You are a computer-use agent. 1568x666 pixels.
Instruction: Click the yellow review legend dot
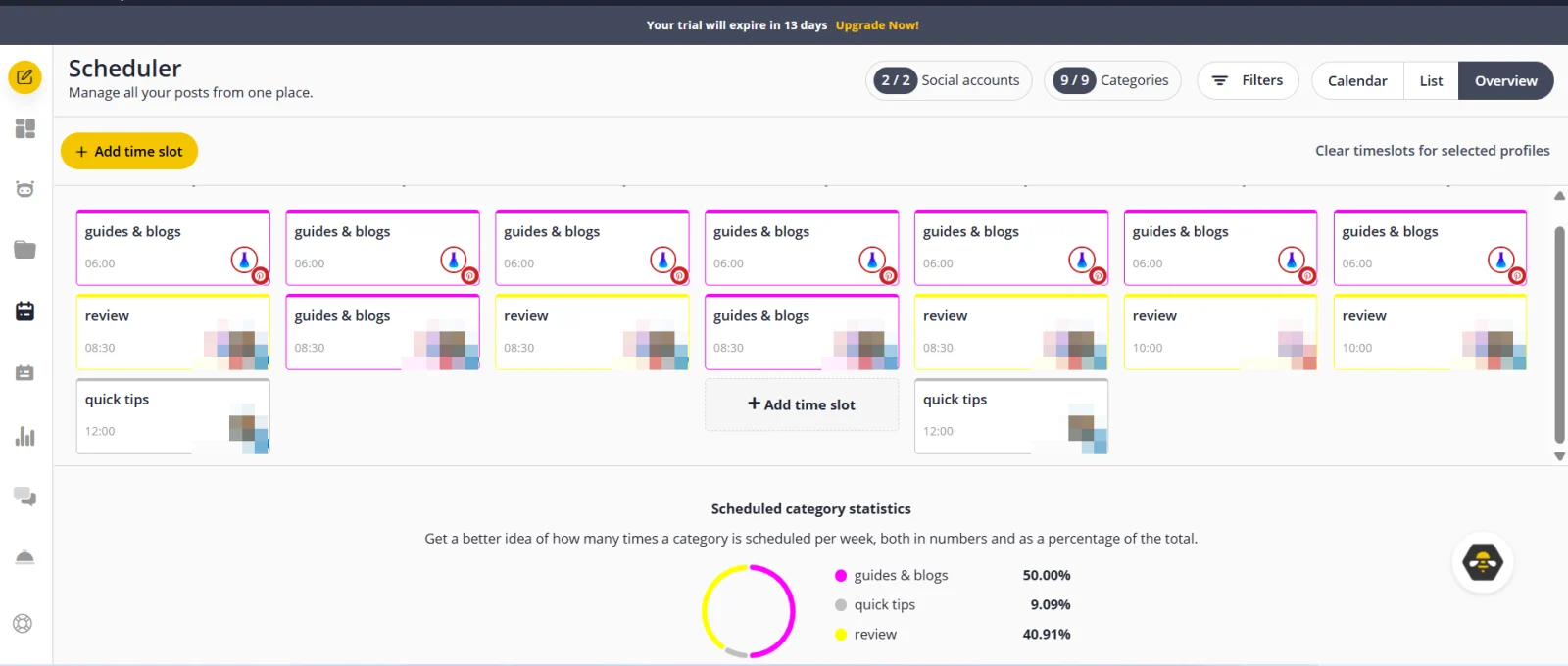[841, 634]
